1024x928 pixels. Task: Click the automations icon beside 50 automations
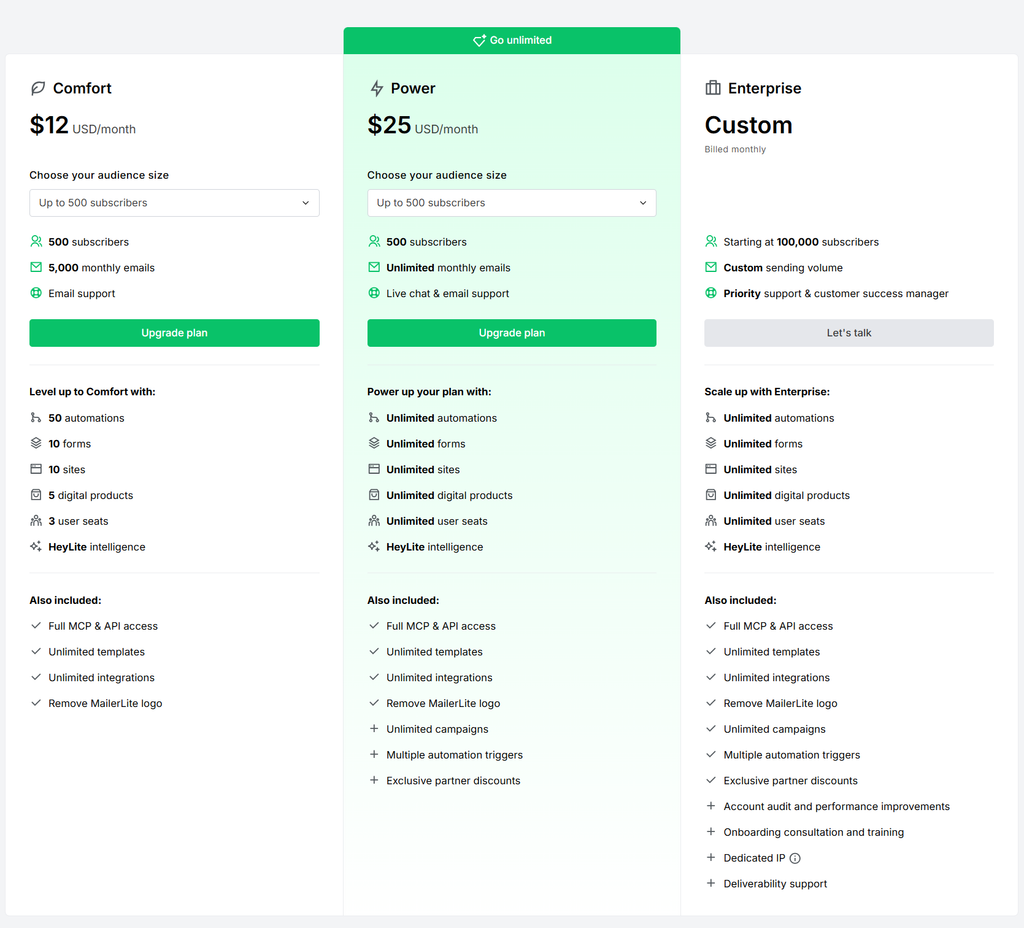tap(36, 417)
